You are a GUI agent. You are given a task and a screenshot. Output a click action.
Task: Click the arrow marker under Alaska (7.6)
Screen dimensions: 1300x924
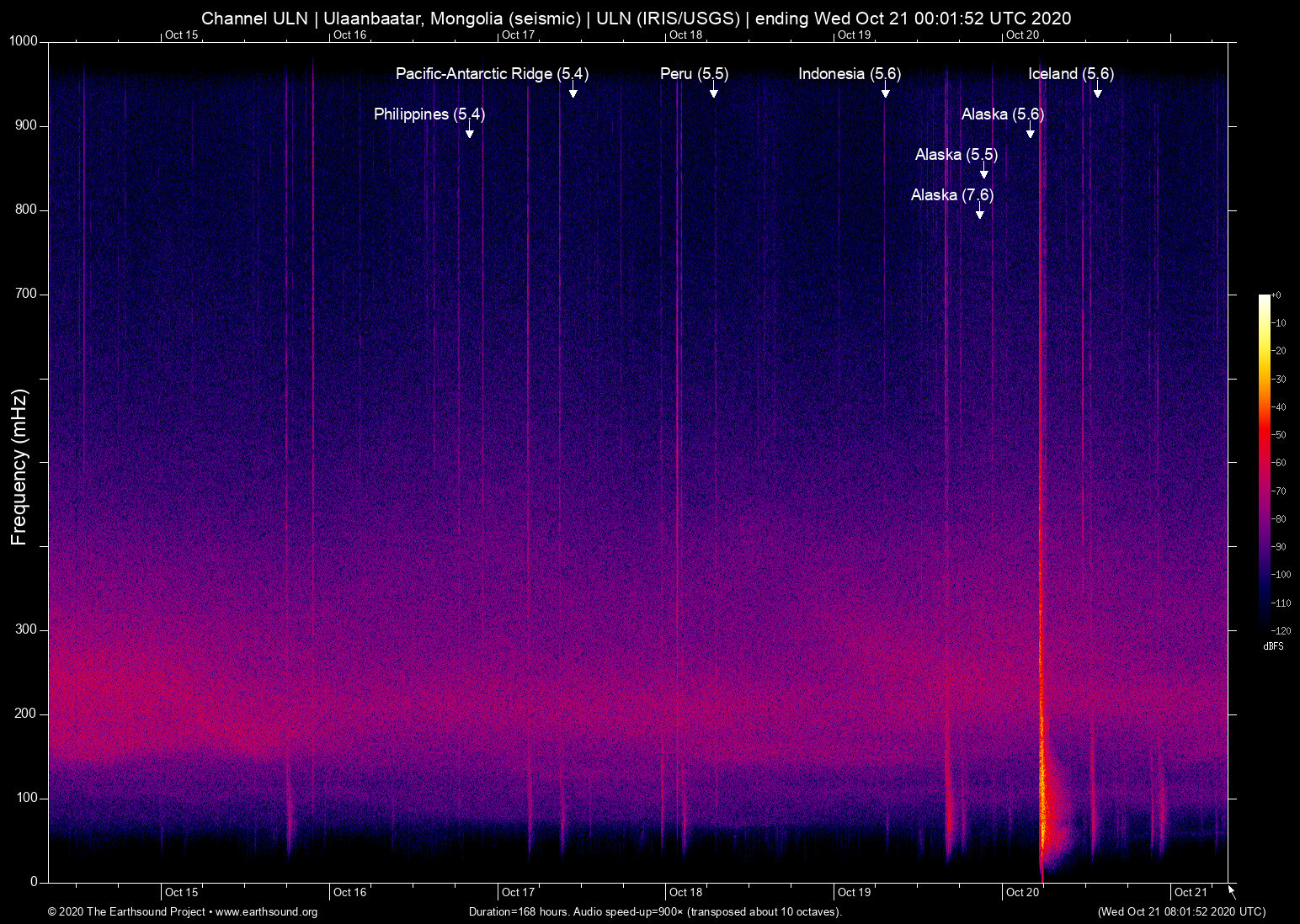pos(979,211)
